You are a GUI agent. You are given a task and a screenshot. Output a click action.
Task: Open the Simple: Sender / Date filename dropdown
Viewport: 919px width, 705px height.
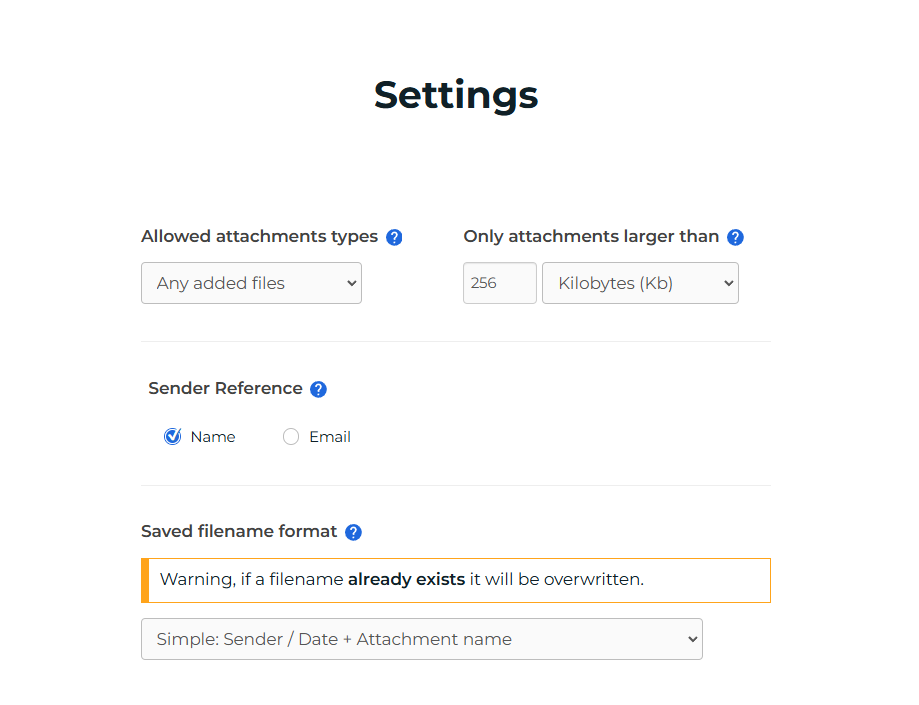[x=421, y=639]
